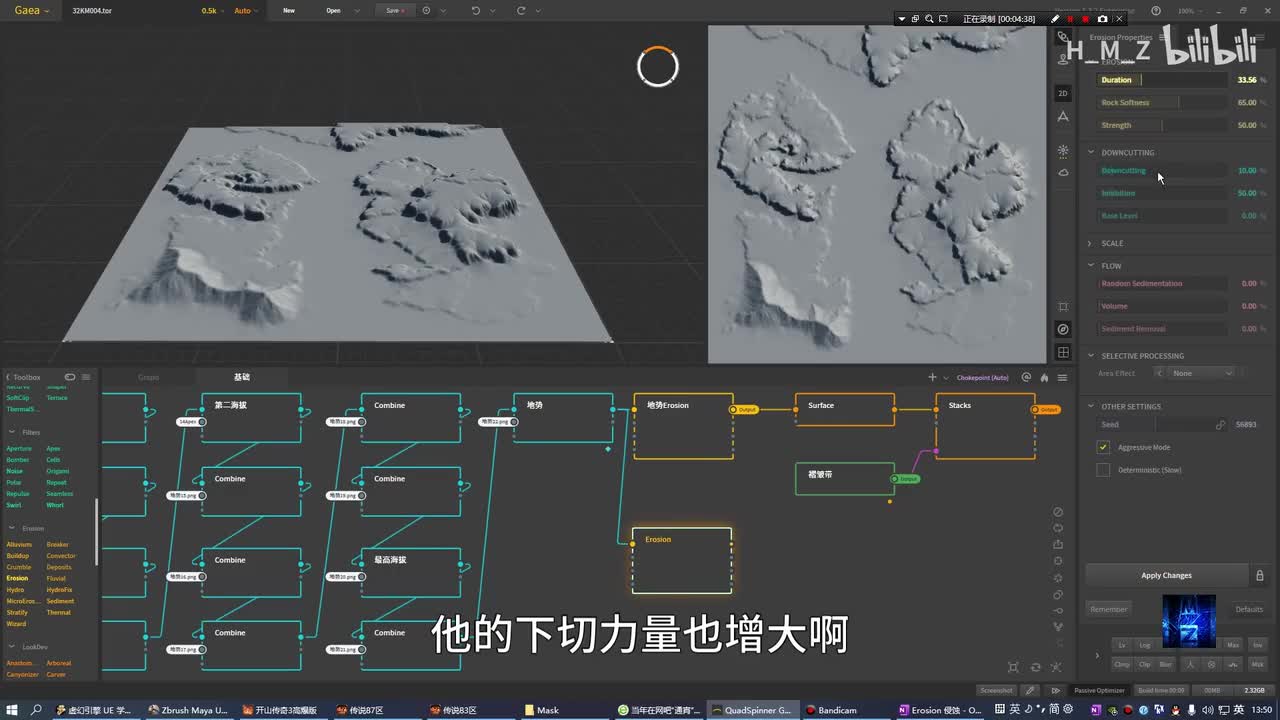This screenshot has width=1280, height=720.
Task: Click the disable node circle-slash icon
Action: point(1058,512)
